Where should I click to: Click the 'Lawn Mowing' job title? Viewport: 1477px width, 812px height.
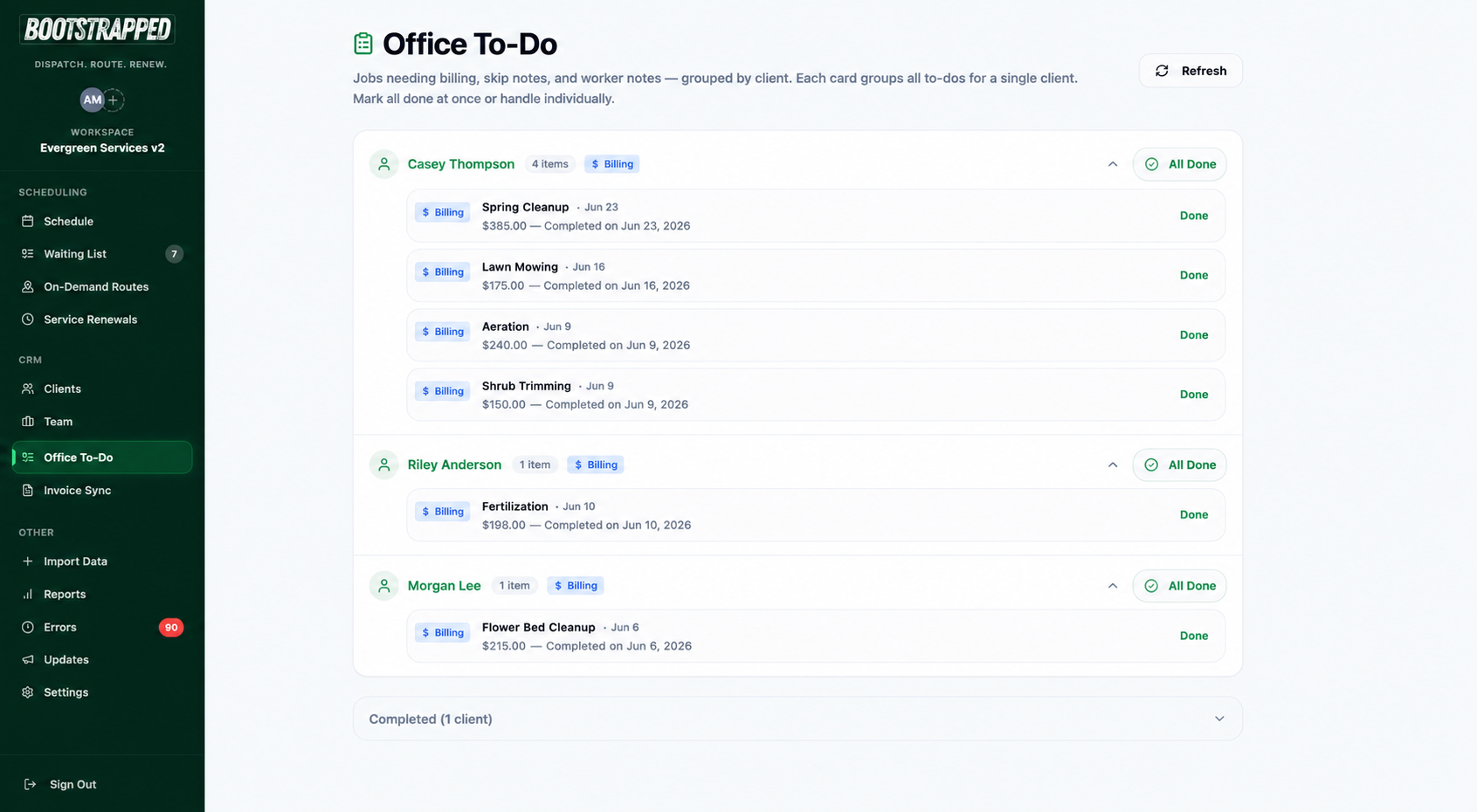[520, 267]
